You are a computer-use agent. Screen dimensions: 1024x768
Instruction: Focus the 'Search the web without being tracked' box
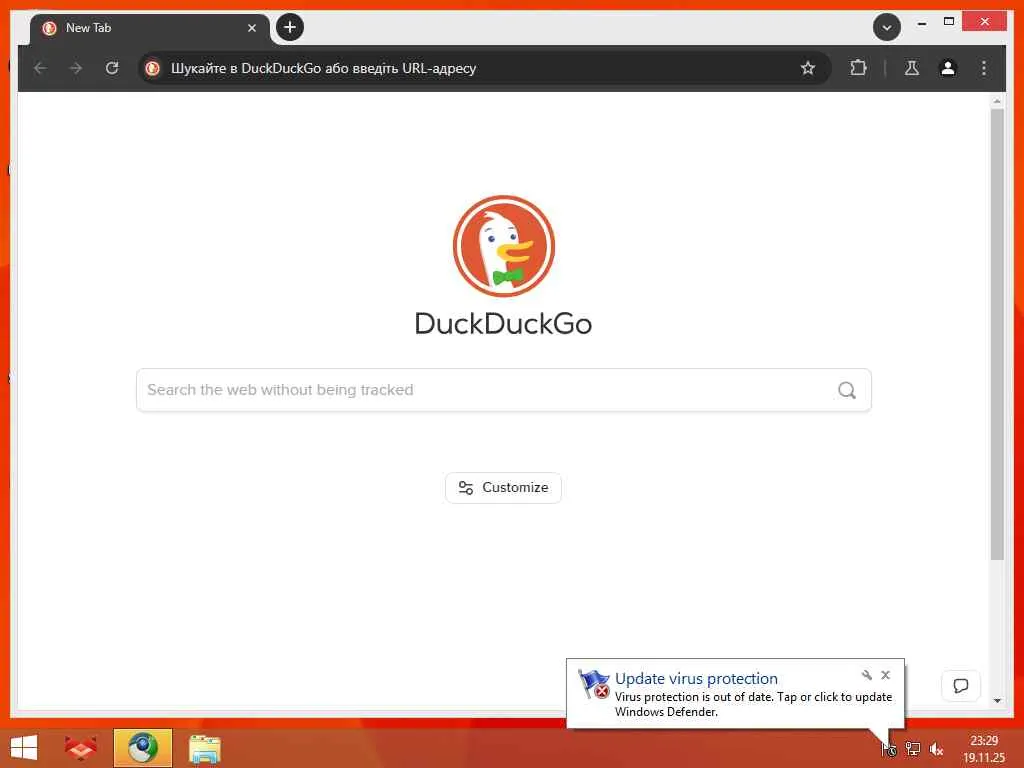(504, 390)
